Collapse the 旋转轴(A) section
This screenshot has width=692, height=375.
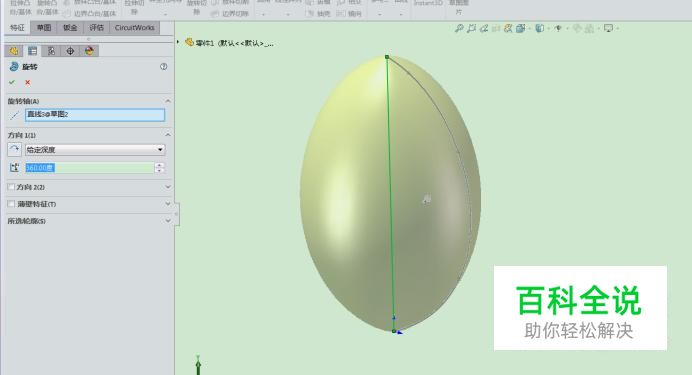[x=168, y=101]
